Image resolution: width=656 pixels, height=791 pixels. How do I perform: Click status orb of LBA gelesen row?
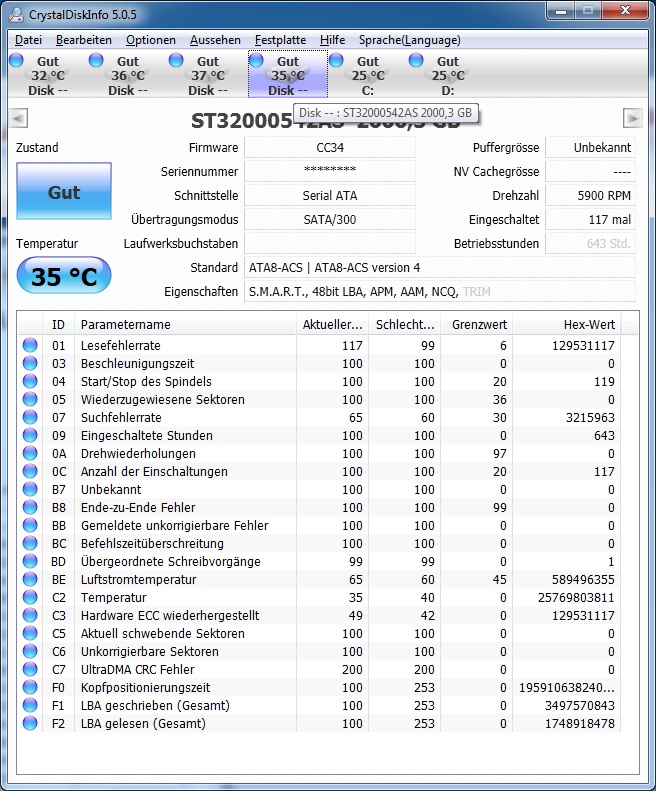(30, 723)
